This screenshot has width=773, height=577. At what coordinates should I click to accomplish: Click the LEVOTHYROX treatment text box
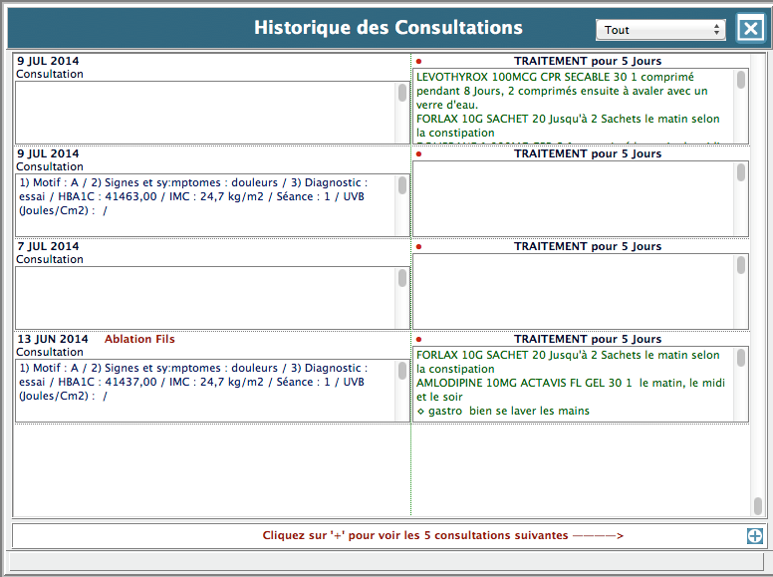[x=573, y=105]
